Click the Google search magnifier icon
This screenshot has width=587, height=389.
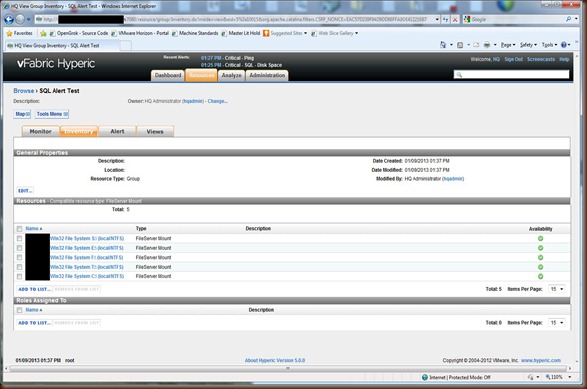coord(568,19)
